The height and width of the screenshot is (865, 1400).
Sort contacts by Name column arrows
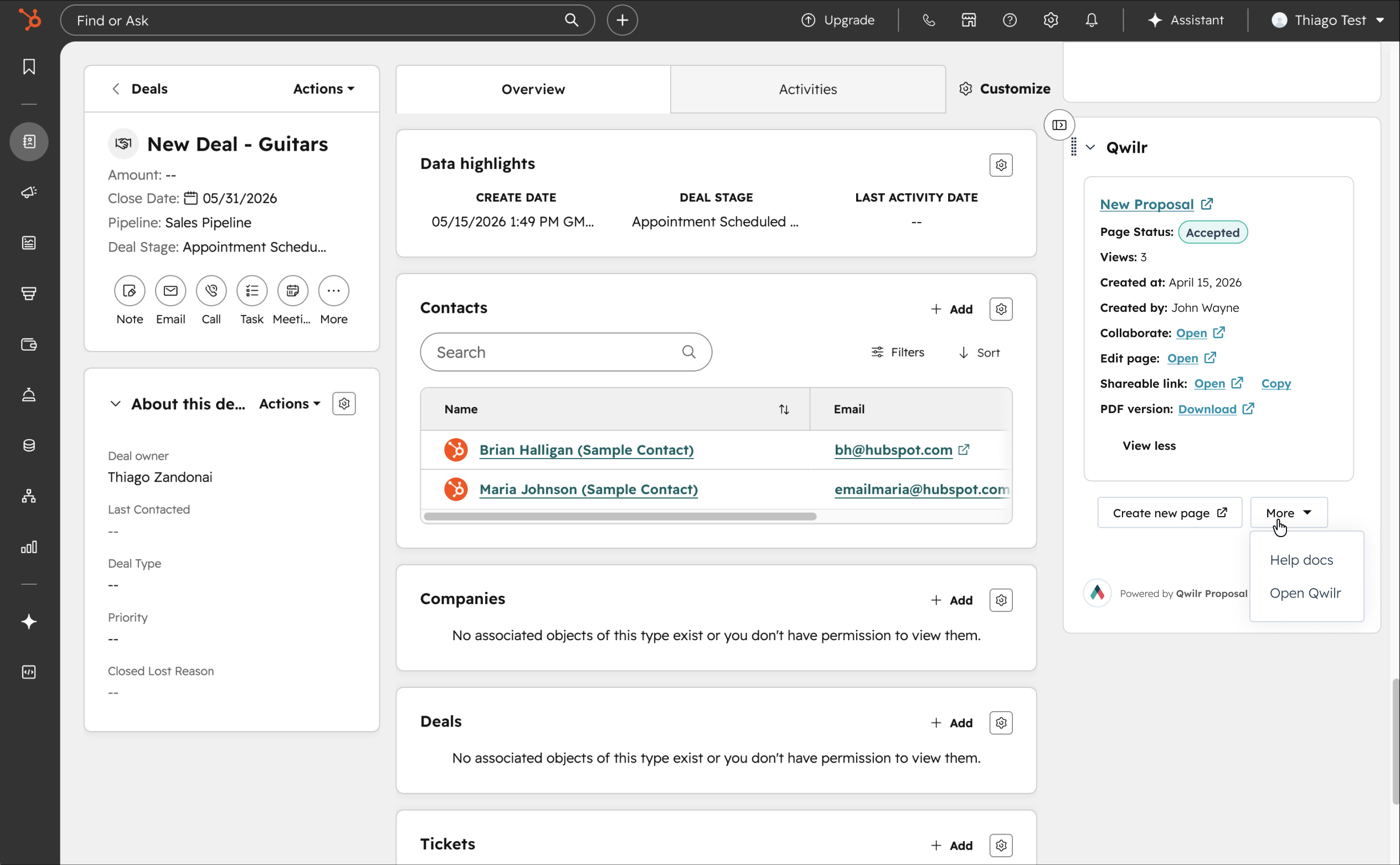click(x=784, y=409)
